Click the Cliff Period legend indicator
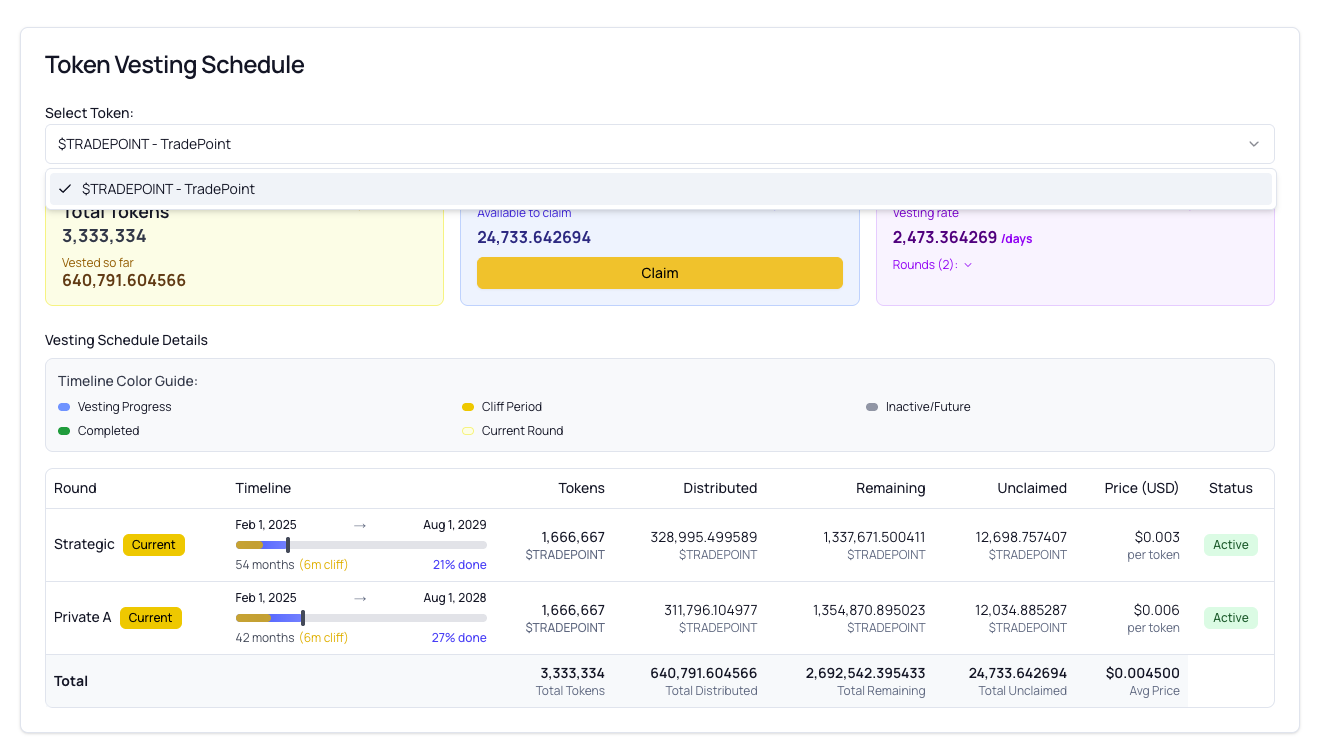The width and height of the screenshot is (1326, 755). pyautogui.click(x=468, y=407)
